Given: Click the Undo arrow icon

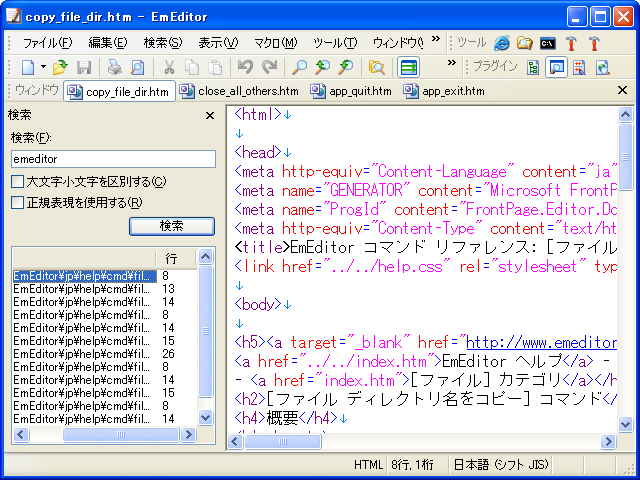Looking at the screenshot, I should click(245, 67).
